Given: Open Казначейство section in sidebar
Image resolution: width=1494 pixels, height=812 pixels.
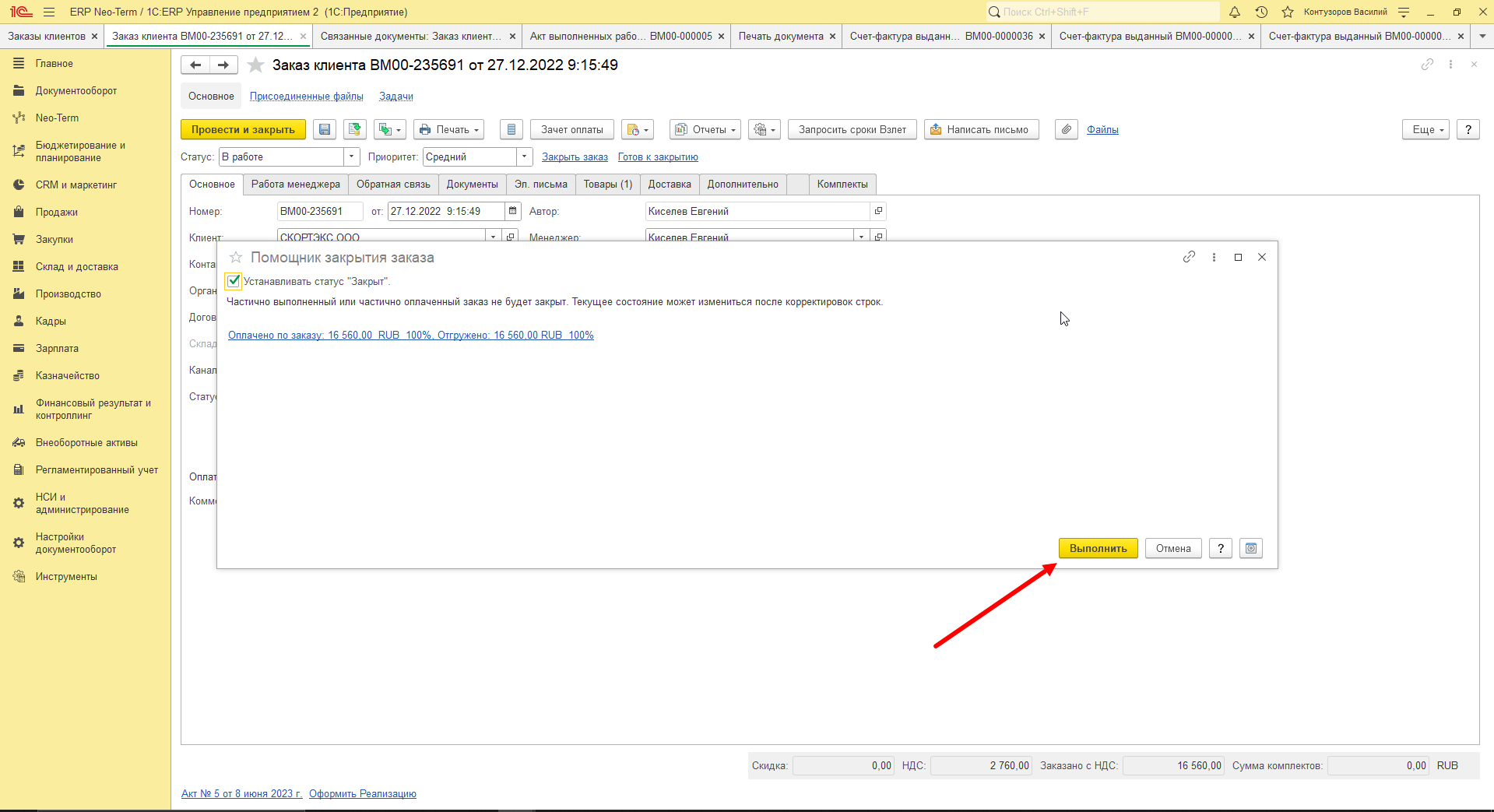Looking at the screenshot, I should pyautogui.click(x=68, y=376).
